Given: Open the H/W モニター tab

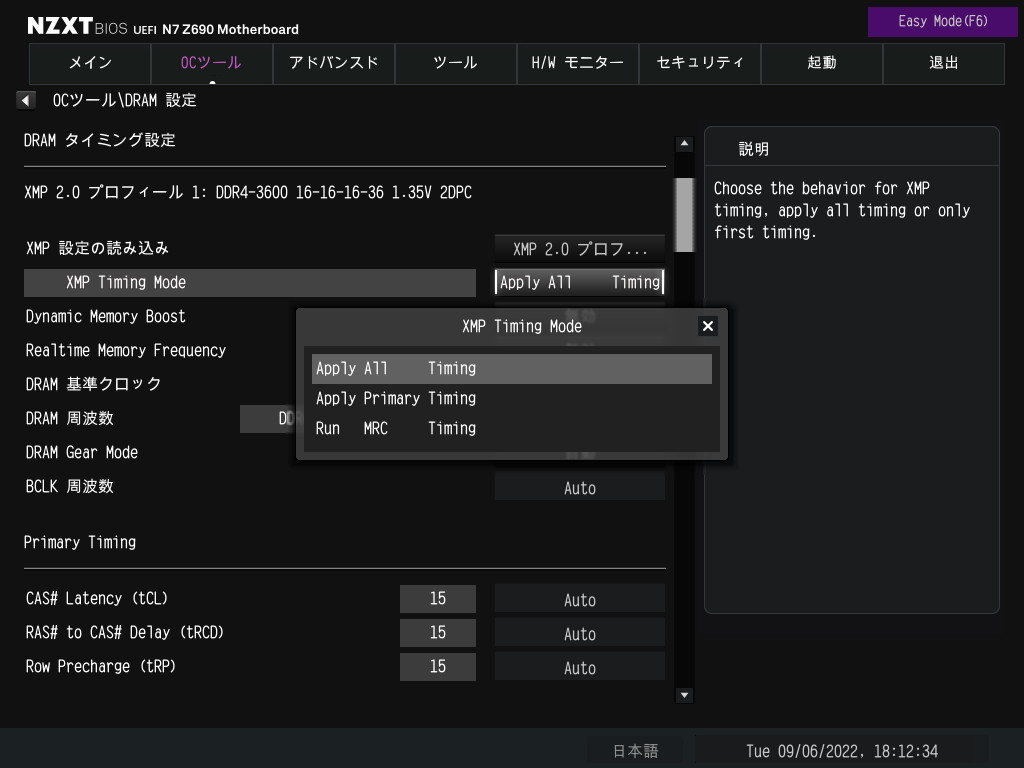Looking at the screenshot, I should 577,63.
